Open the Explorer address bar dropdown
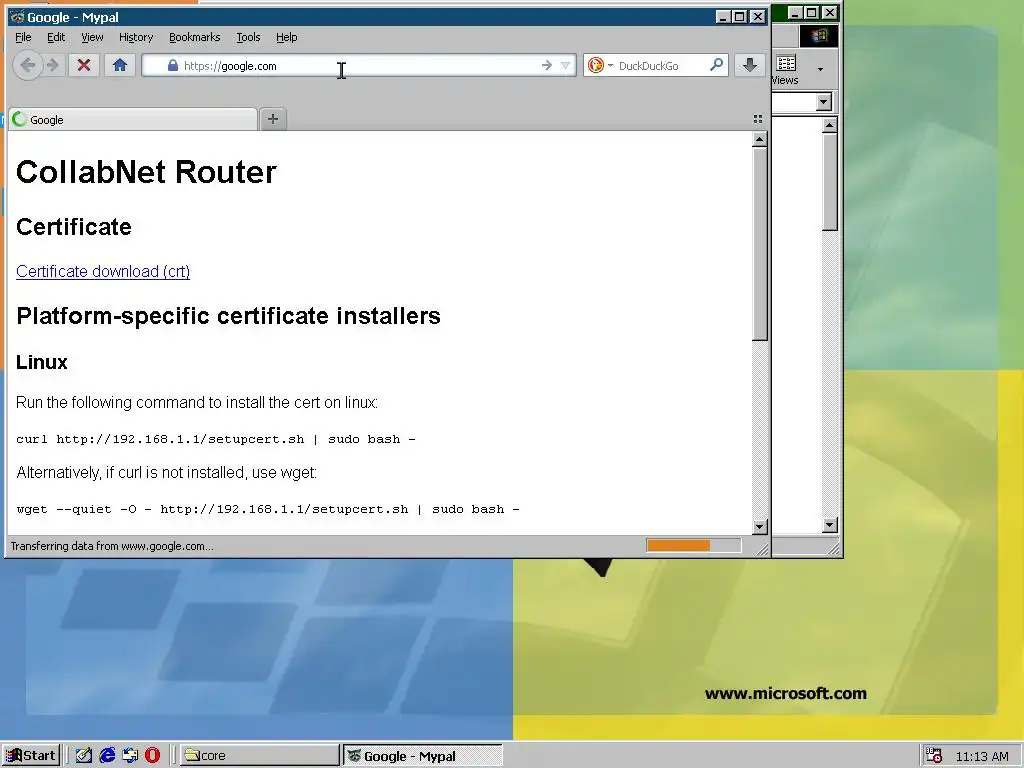The width and height of the screenshot is (1024, 768). pyautogui.click(x=824, y=102)
